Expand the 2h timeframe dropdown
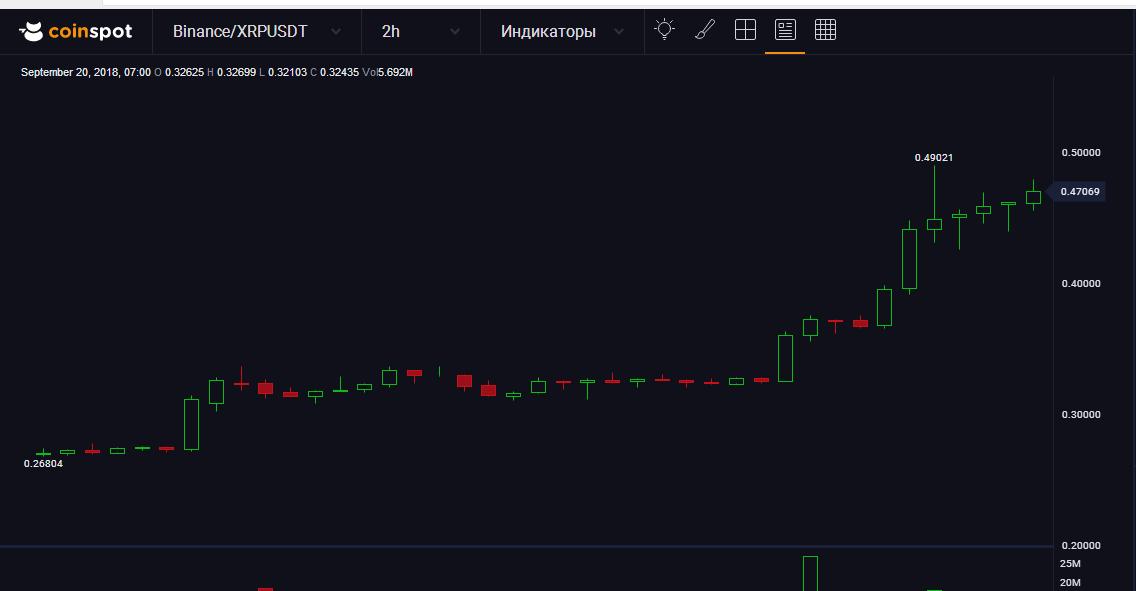The width and height of the screenshot is (1136, 591). pos(420,31)
